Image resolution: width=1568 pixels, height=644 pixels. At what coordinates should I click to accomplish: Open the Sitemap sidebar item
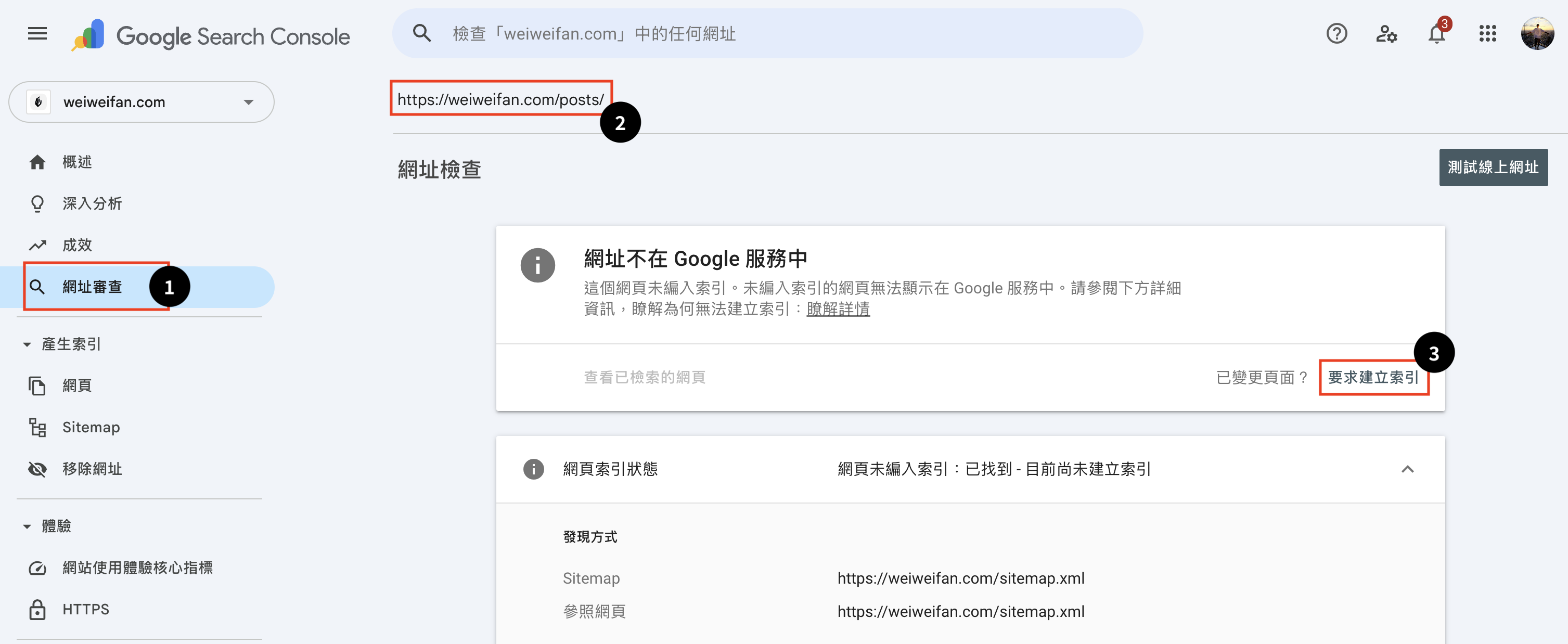(91, 427)
